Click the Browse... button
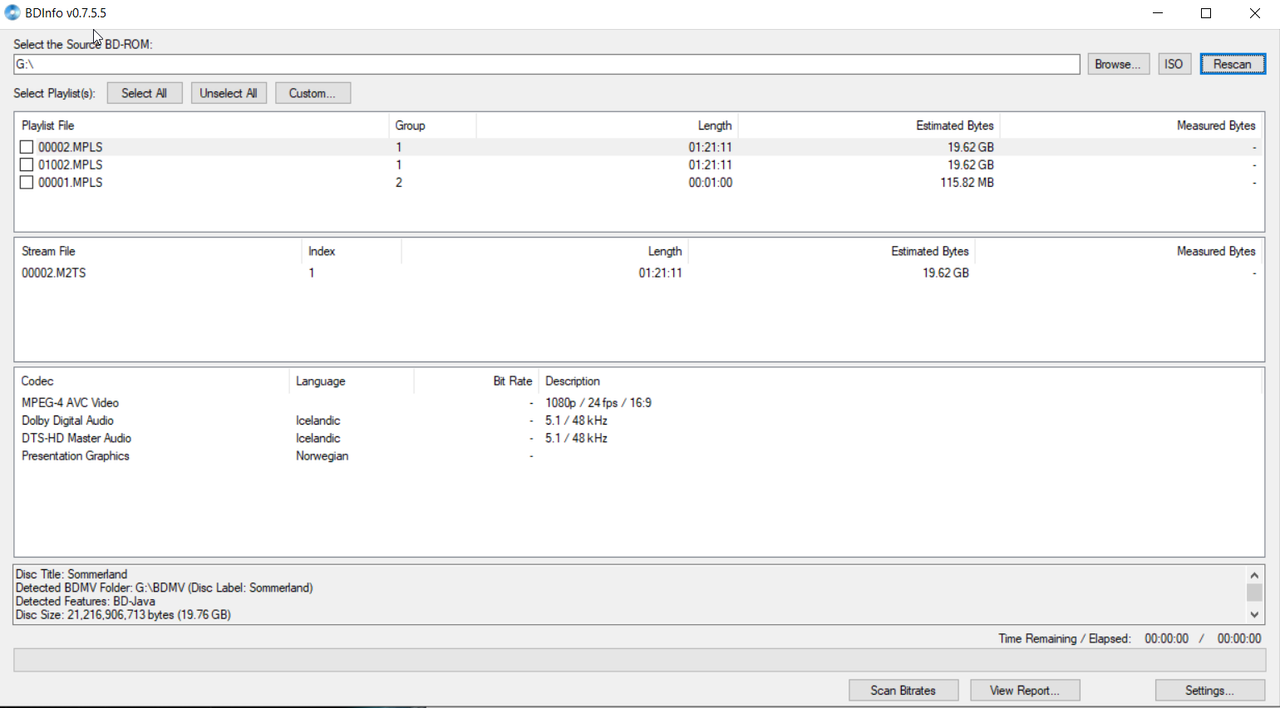 tap(1118, 64)
